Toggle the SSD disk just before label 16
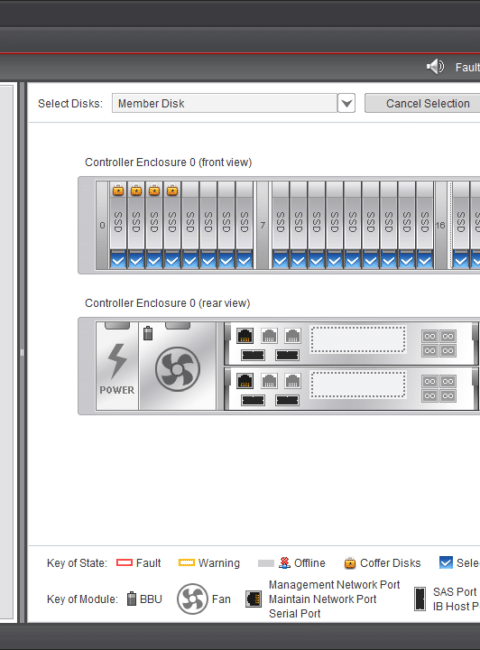Image resolution: width=480 pixels, height=650 pixels. pyautogui.click(x=425, y=260)
